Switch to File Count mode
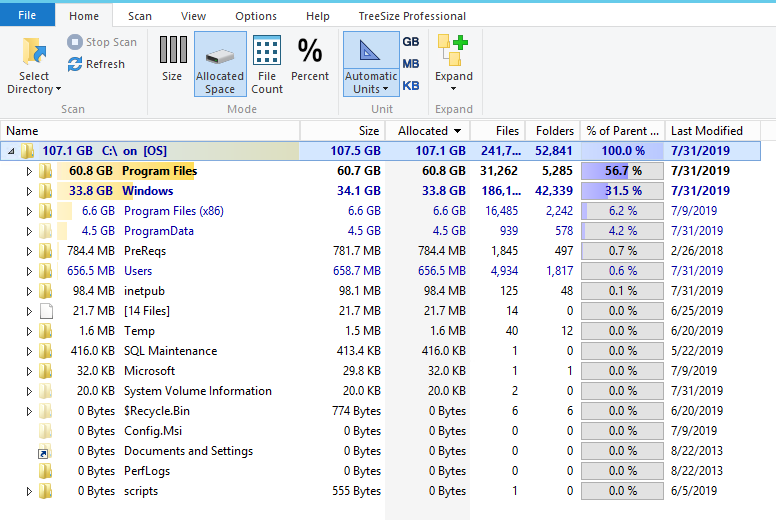 pyautogui.click(x=267, y=64)
